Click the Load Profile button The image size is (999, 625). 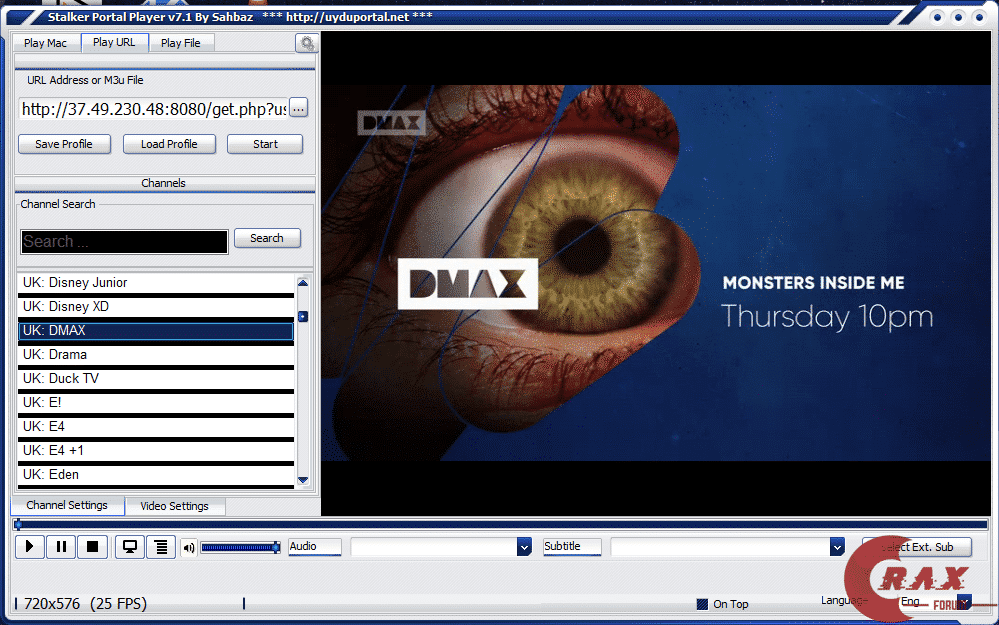coord(169,144)
